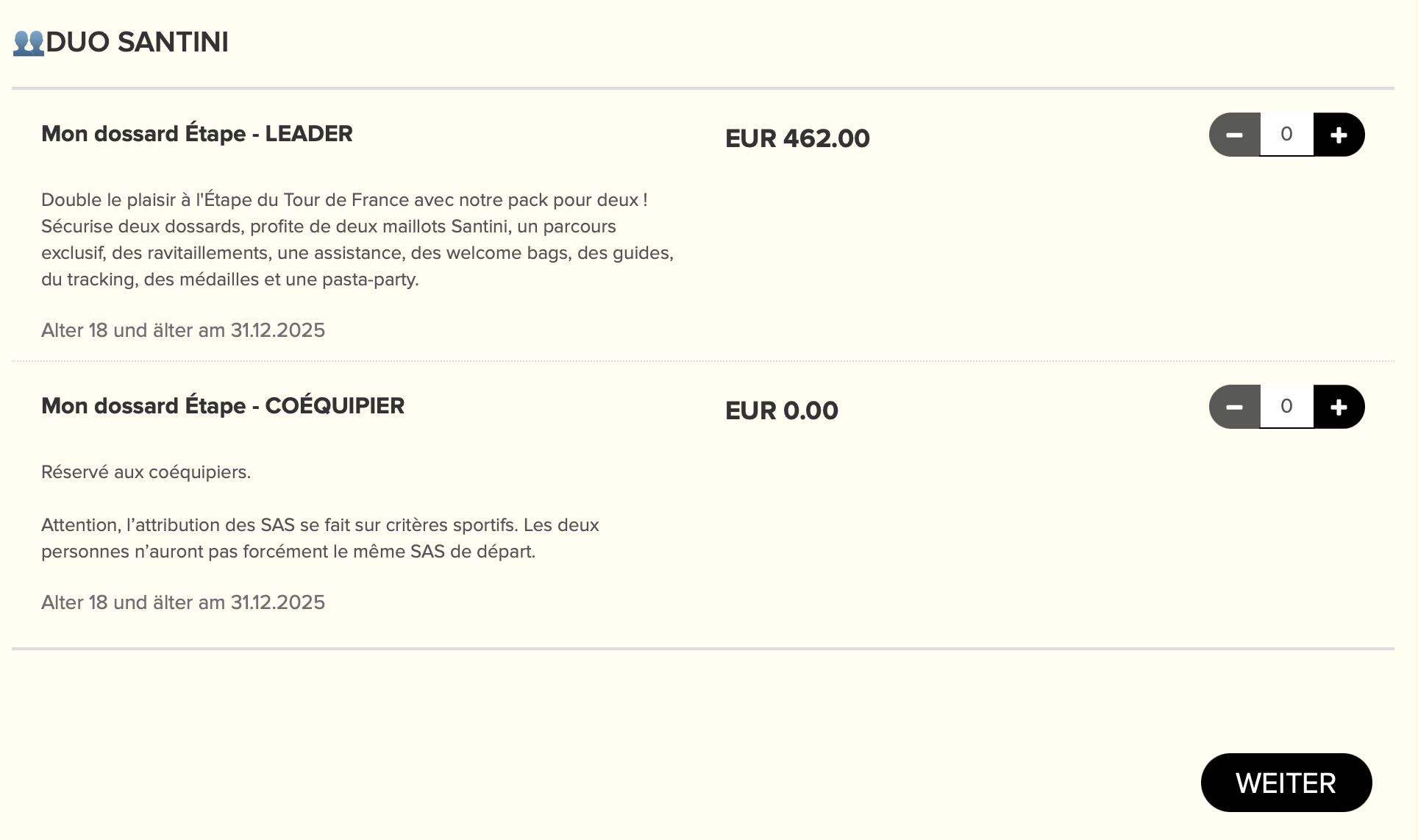Focus the COÉQUIPIER quantity field

1286,407
